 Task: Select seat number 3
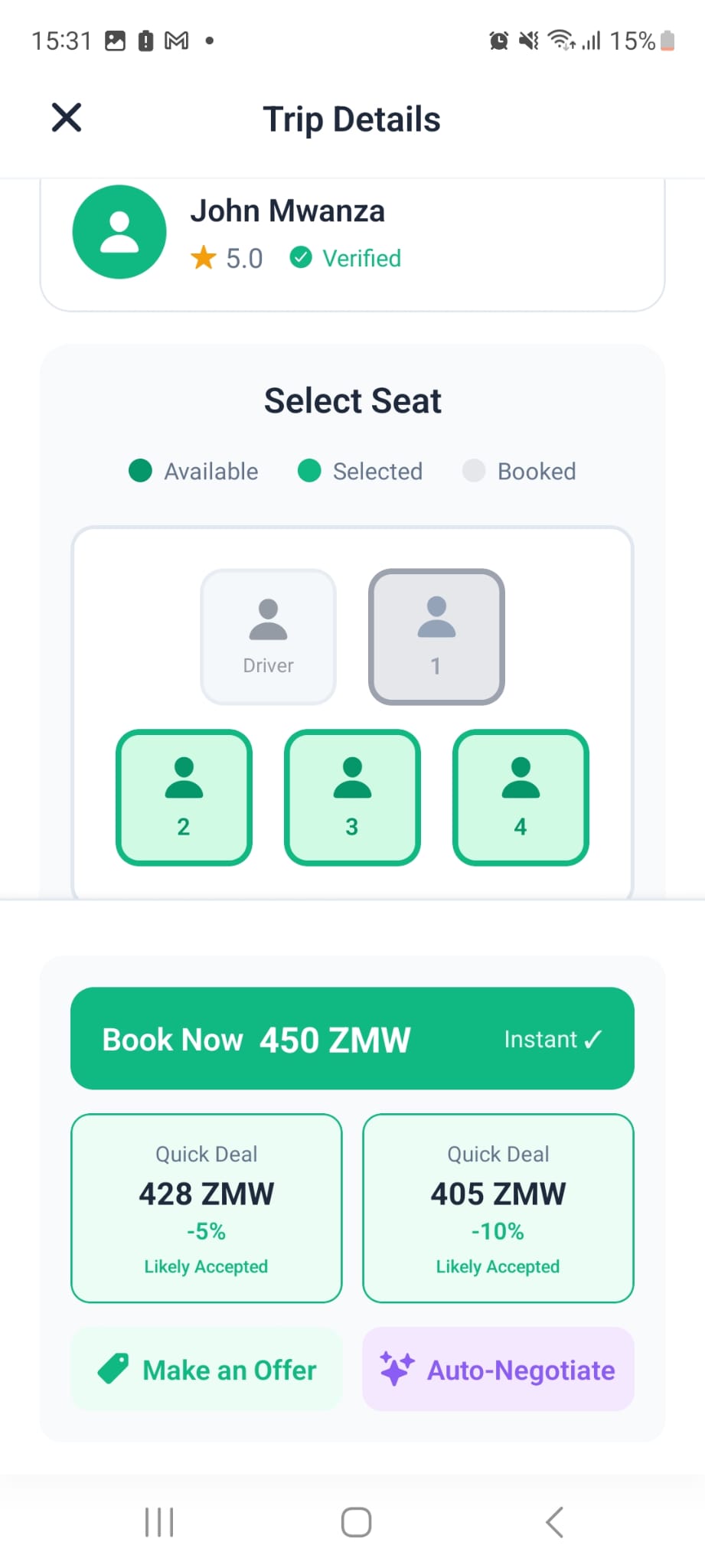coord(352,797)
